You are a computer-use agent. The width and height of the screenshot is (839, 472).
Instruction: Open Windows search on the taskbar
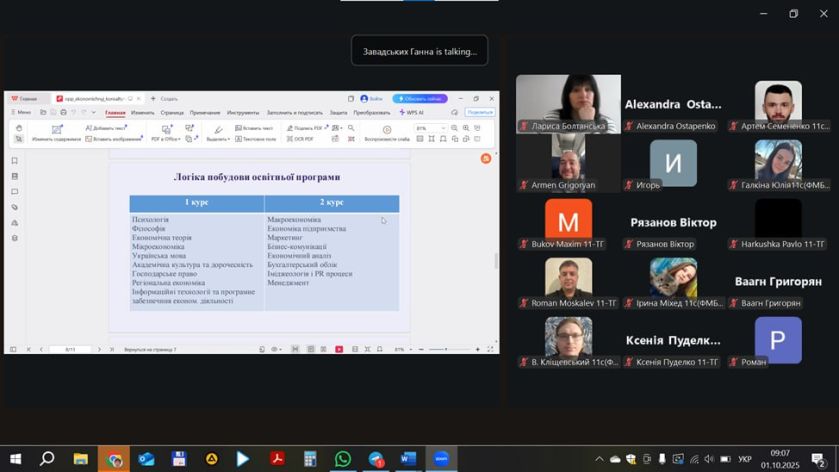tap(47, 459)
